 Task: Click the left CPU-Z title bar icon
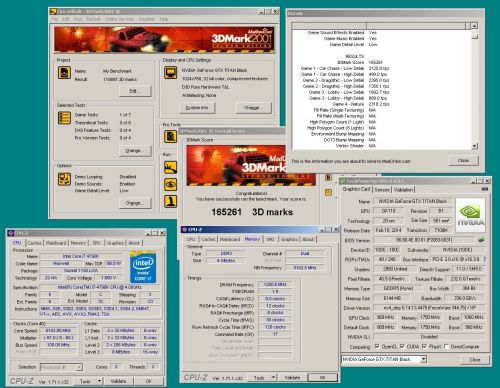click(10, 233)
